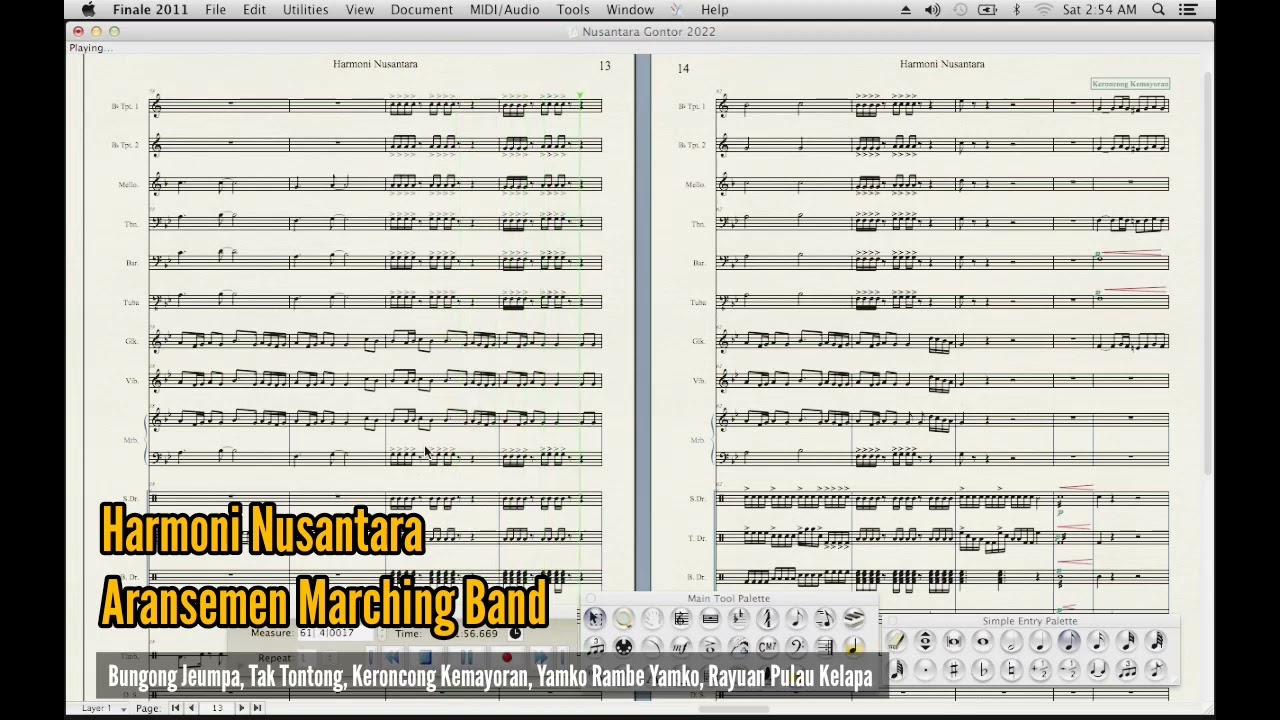1280x720 pixels.
Task: Pick the 128th note duration
Action: point(896,670)
